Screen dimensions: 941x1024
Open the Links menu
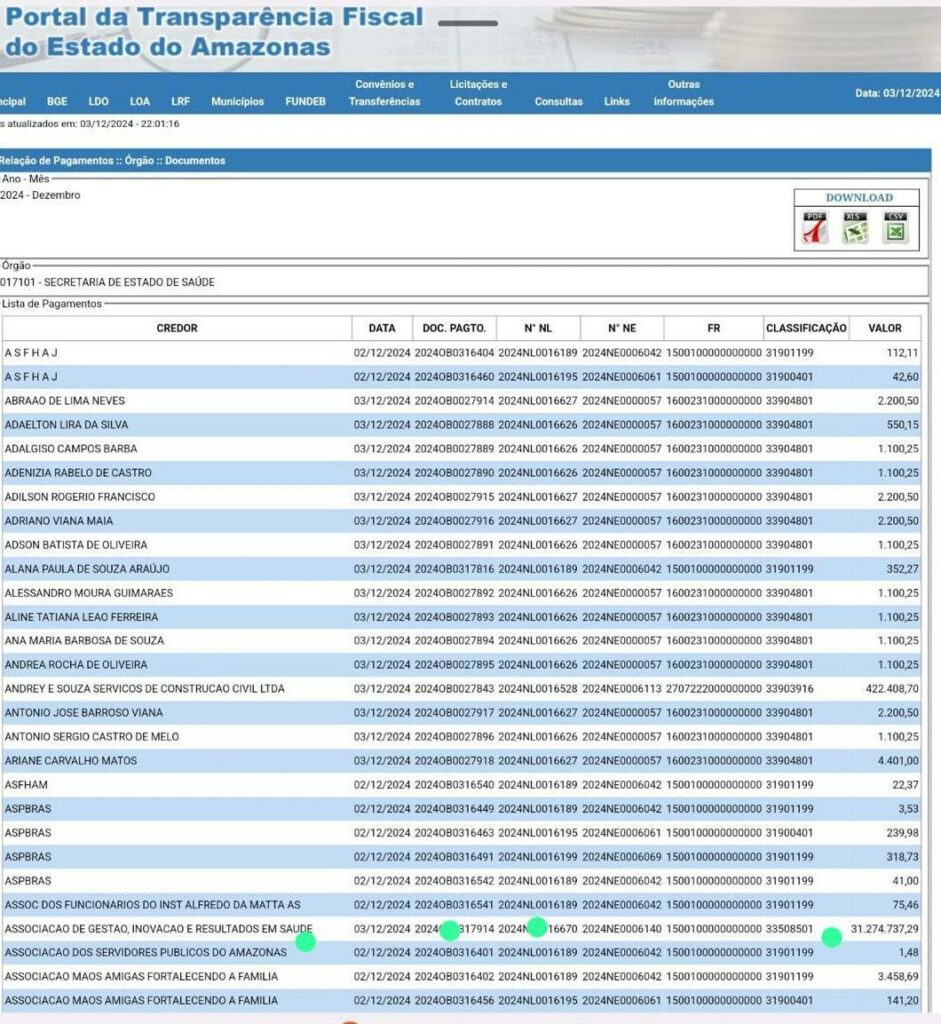616,101
